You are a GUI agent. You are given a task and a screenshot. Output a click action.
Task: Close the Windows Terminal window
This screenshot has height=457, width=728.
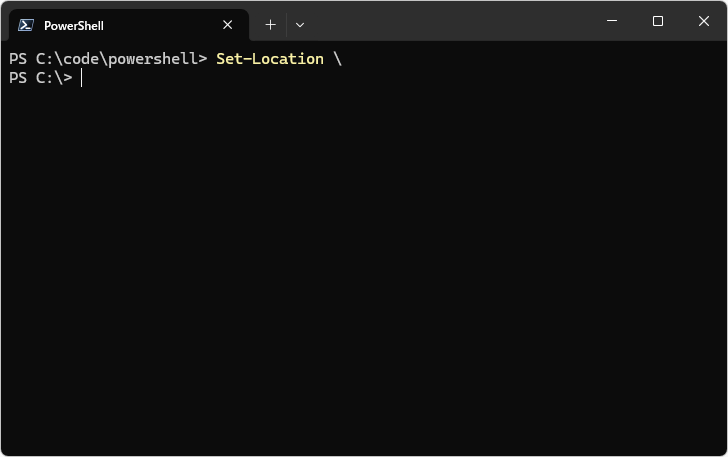[704, 21]
